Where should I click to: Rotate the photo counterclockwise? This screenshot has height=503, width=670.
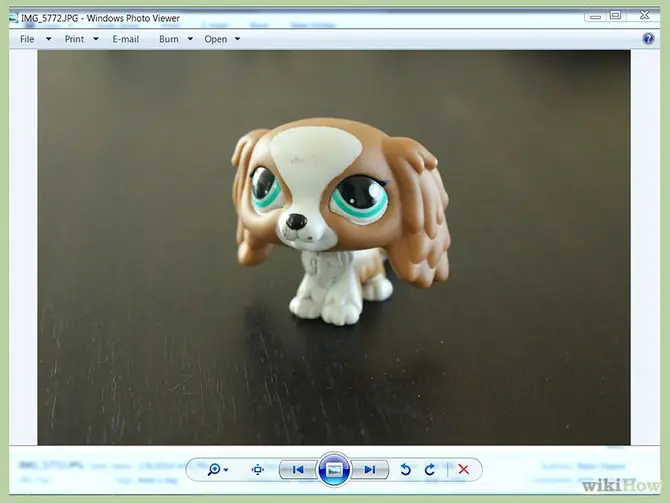click(406, 470)
